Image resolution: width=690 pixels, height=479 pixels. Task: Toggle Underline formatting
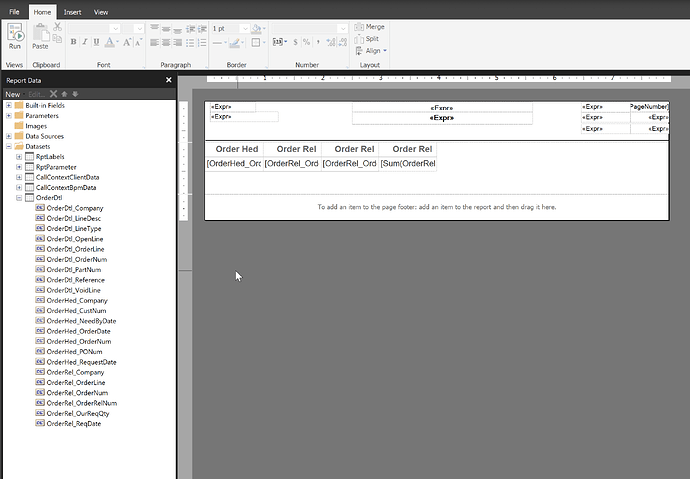pyautogui.click(x=96, y=42)
